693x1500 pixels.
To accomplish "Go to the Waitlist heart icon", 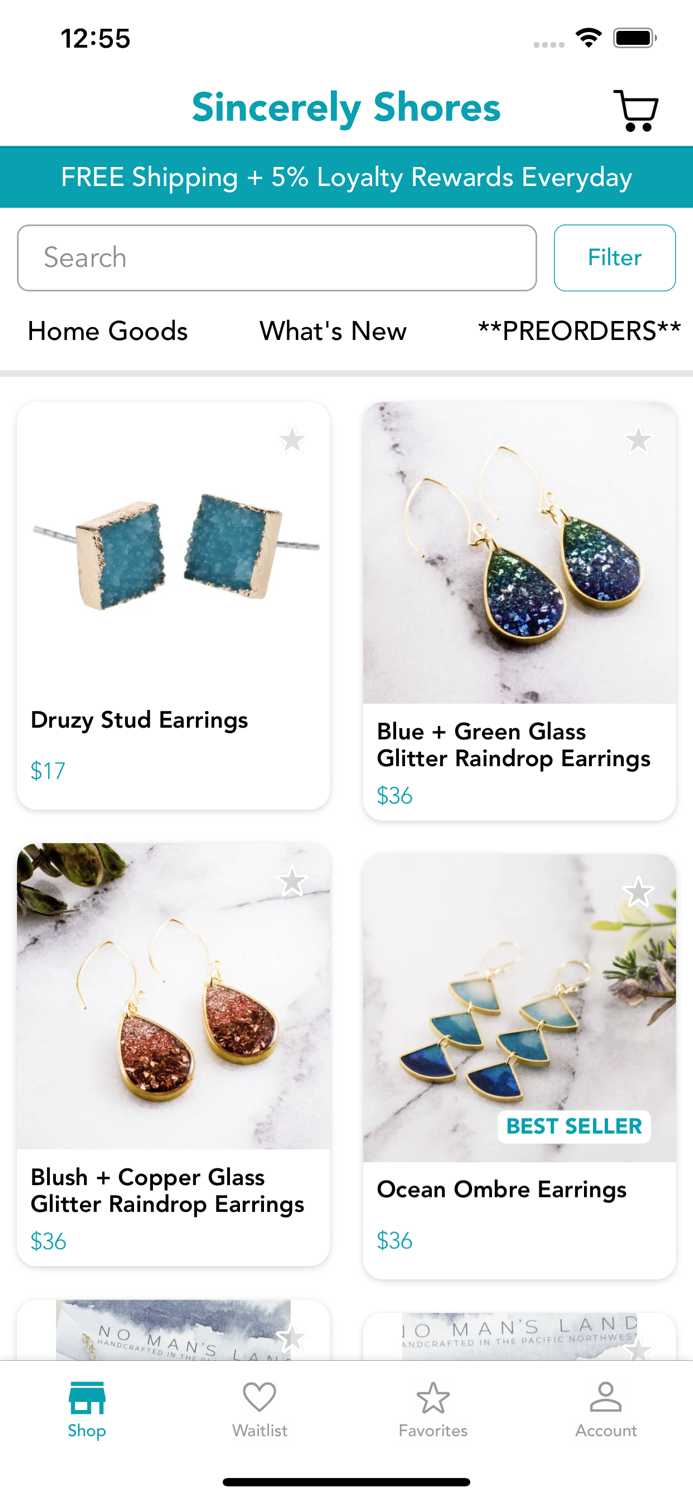I will pos(260,1397).
